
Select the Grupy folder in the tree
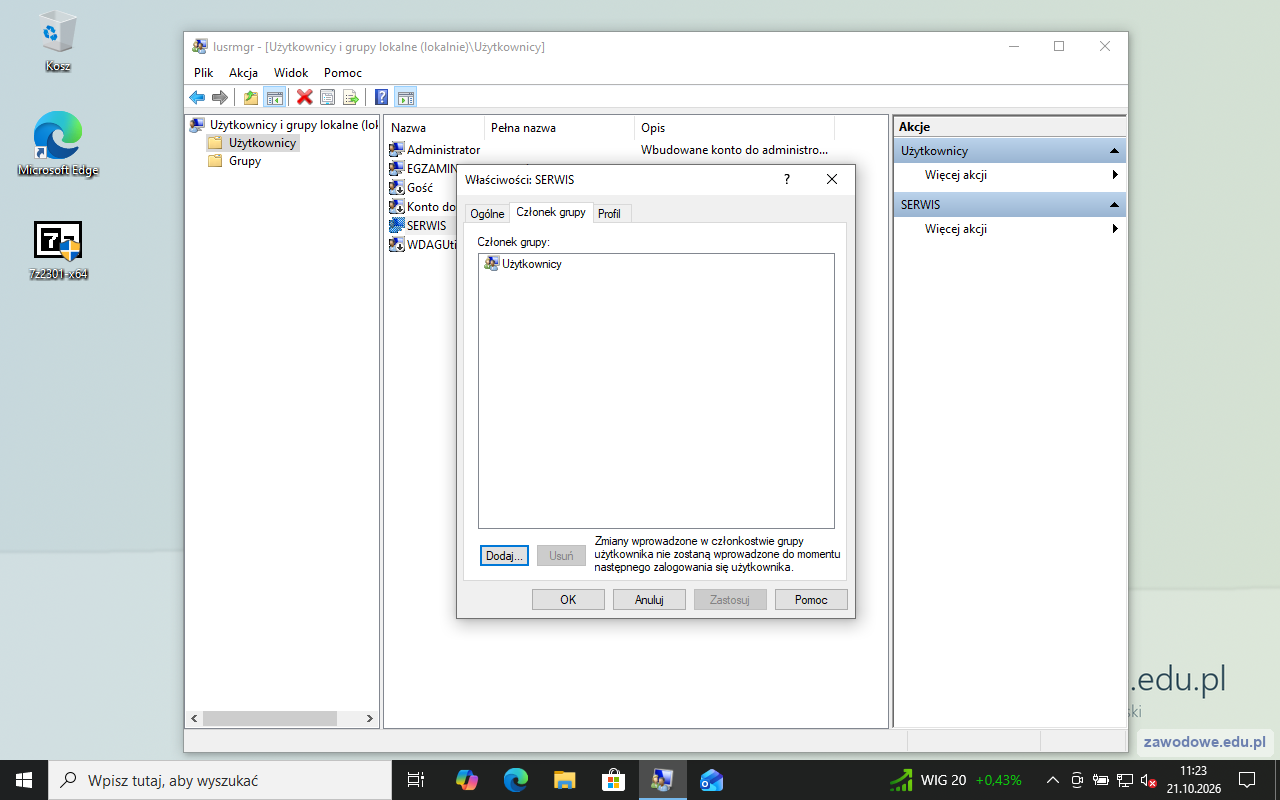[x=234, y=161]
